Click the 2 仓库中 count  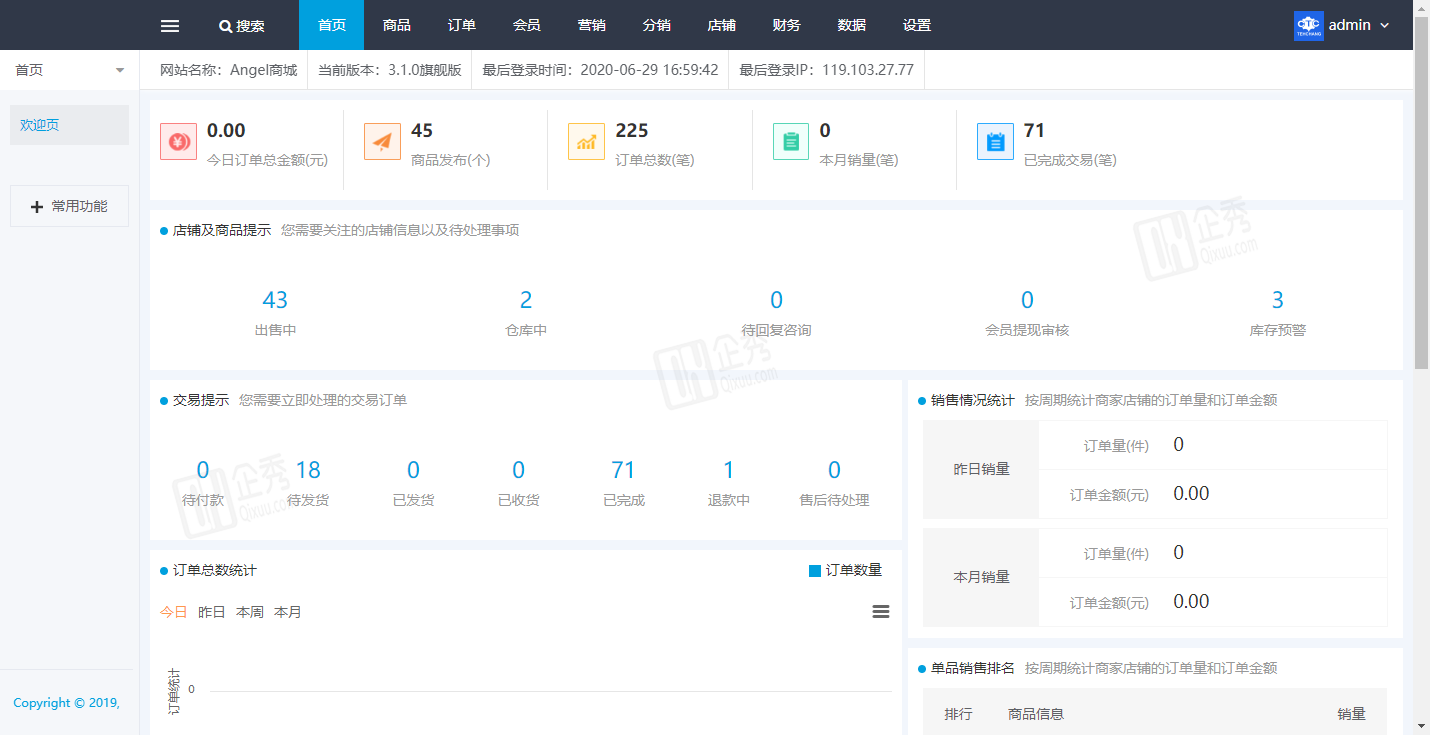pyautogui.click(x=526, y=300)
